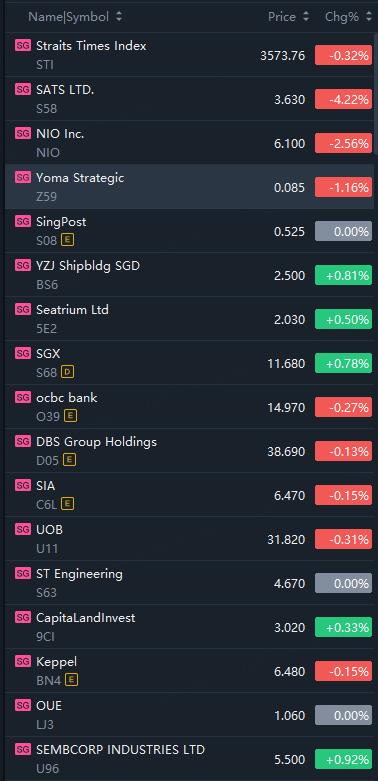Click the SG badge beside Straits Times Index

(x=23, y=45)
